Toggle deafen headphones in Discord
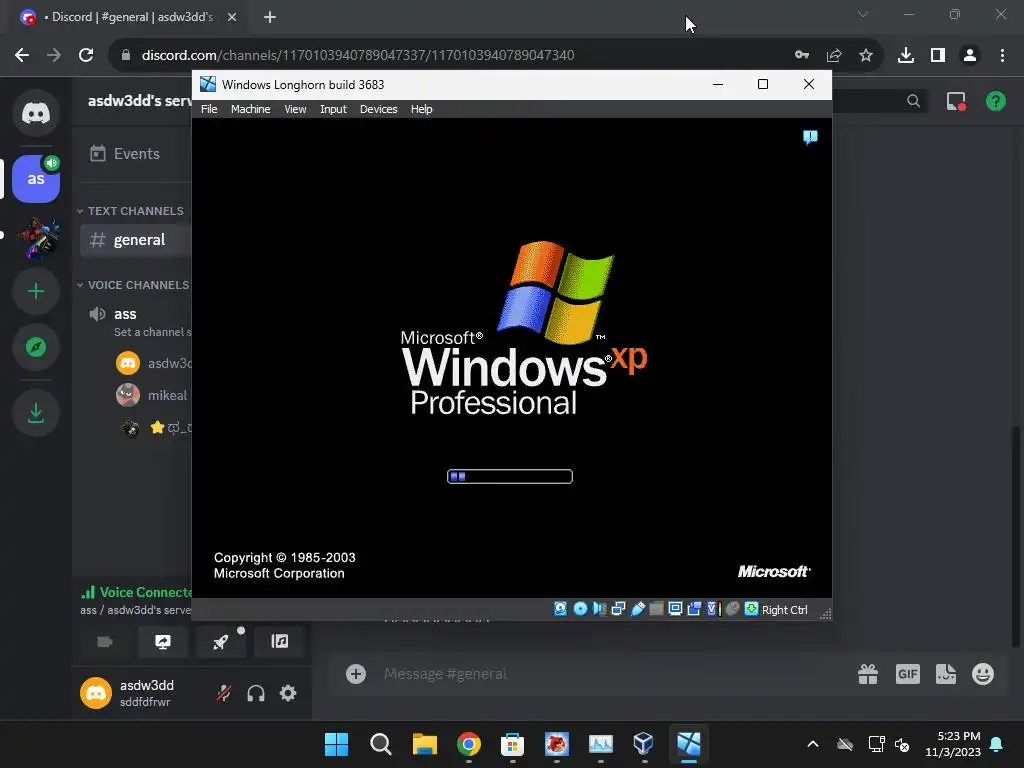Viewport: 1024px width, 768px height. point(256,693)
